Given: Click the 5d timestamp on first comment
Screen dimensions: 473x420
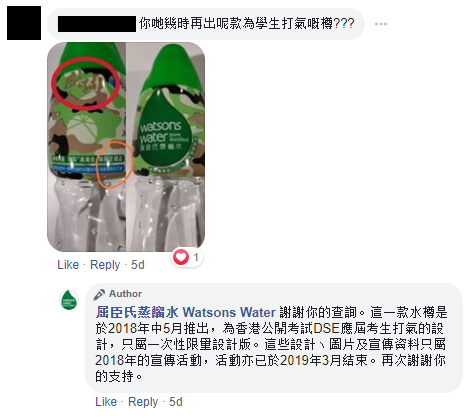Looking at the screenshot, I should [x=138, y=265].
